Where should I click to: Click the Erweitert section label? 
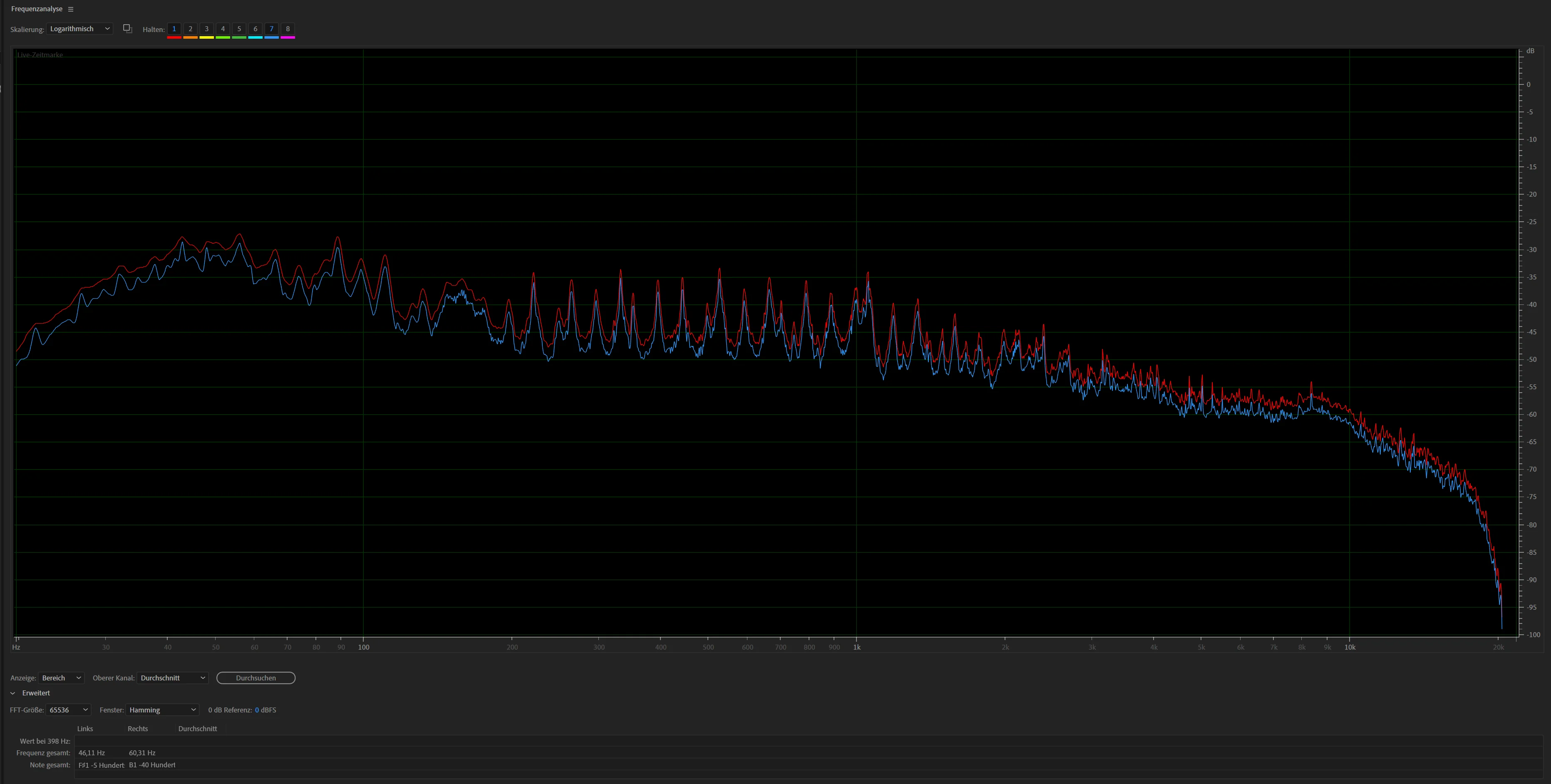click(36, 693)
